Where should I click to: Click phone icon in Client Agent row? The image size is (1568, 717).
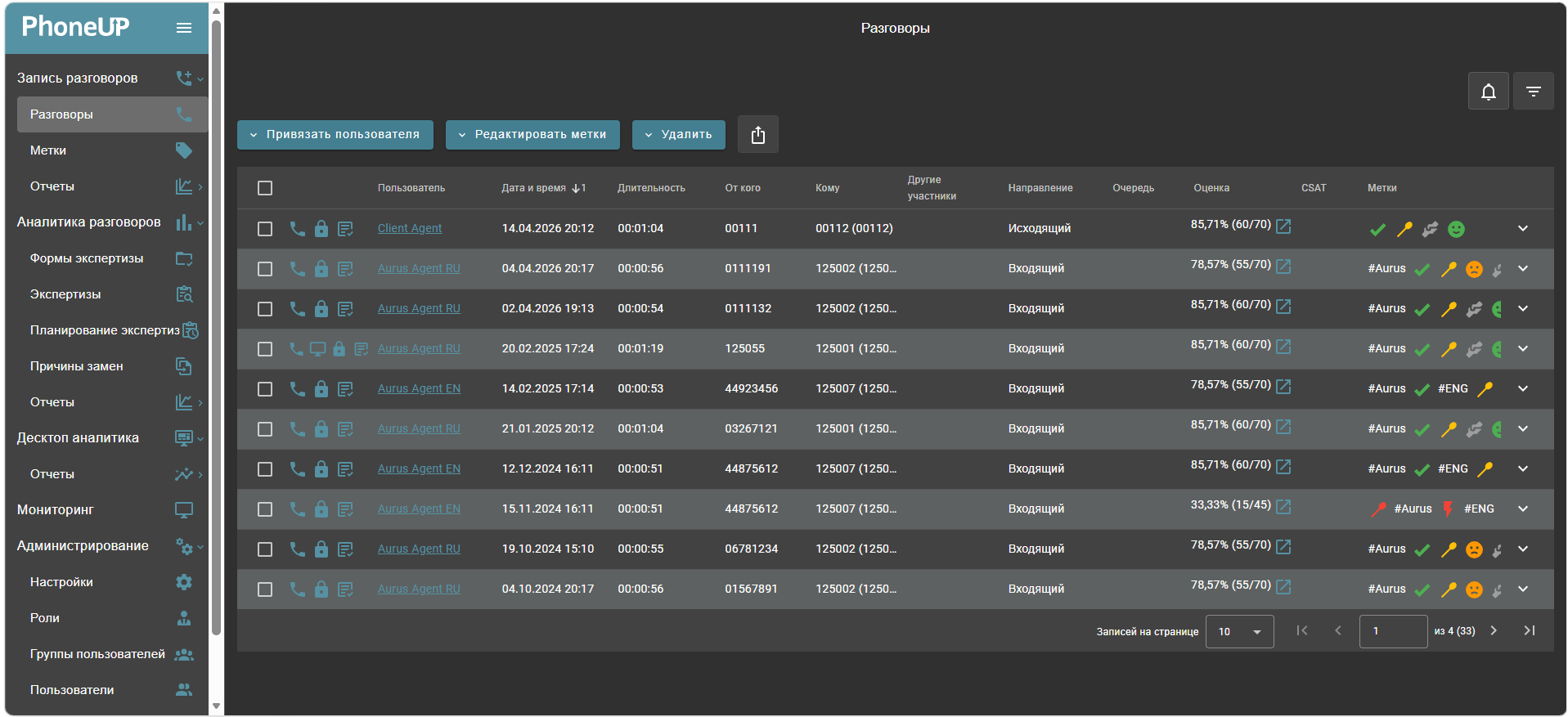[297, 229]
